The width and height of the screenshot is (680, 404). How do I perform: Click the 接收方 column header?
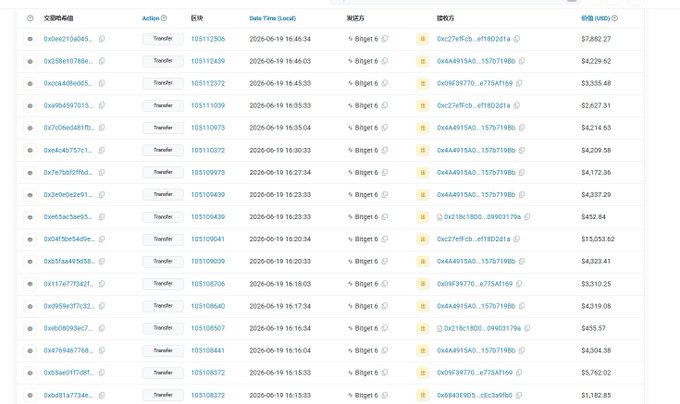coord(445,18)
